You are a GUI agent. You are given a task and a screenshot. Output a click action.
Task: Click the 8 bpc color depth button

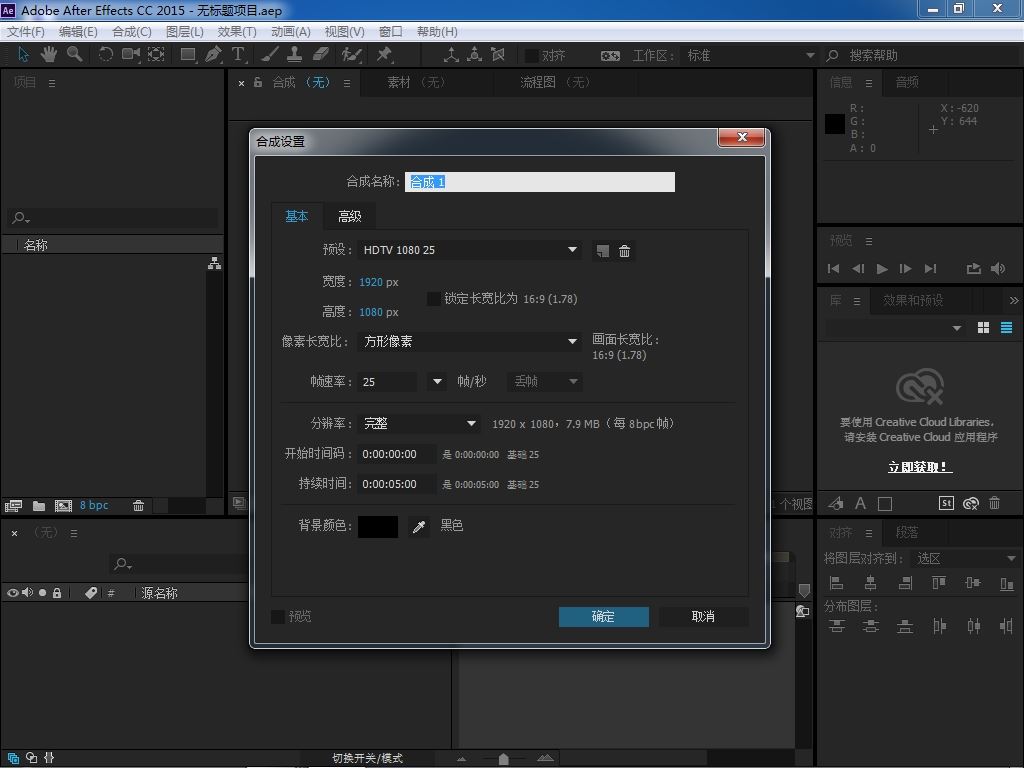coord(94,505)
